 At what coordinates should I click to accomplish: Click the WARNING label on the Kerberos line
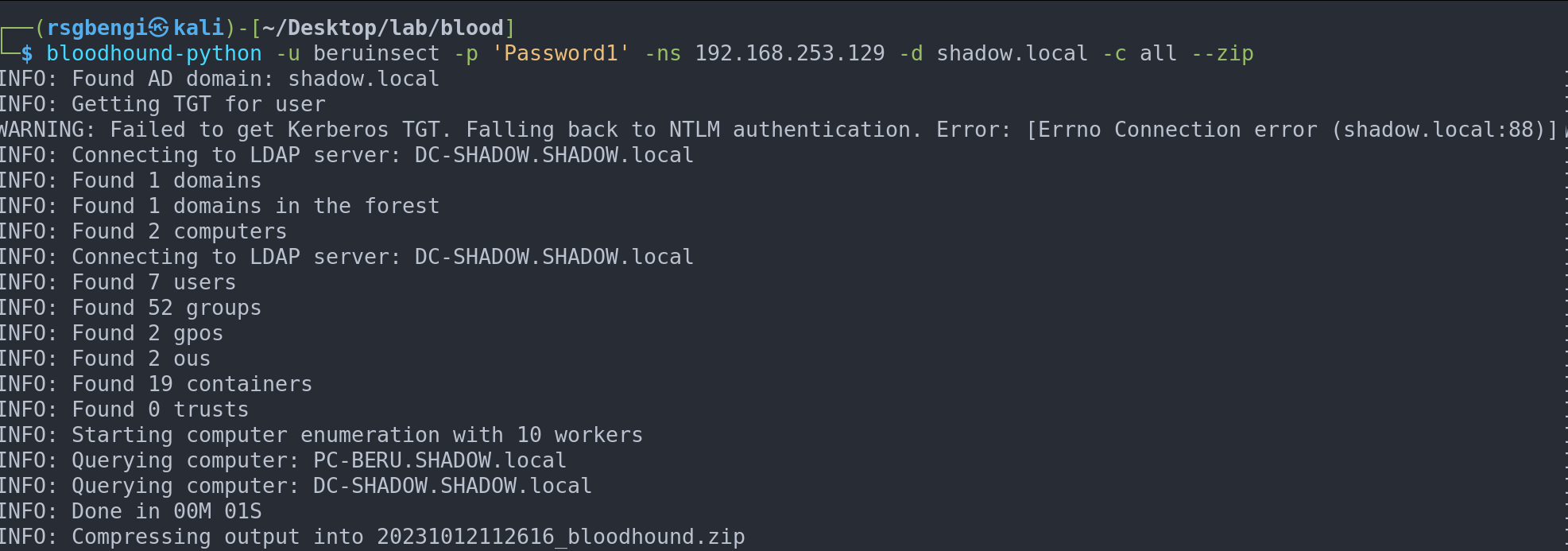[46, 130]
